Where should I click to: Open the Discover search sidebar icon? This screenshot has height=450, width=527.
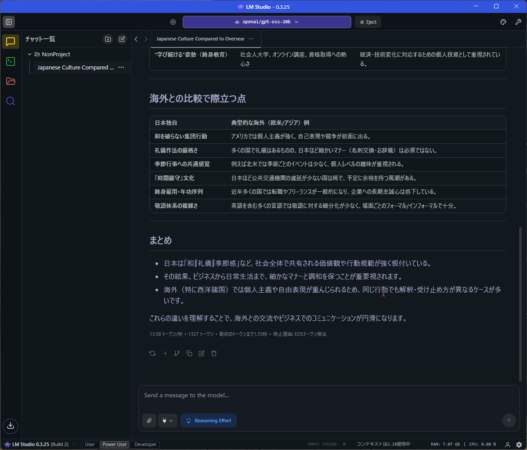pyautogui.click(x=10, y=101)
